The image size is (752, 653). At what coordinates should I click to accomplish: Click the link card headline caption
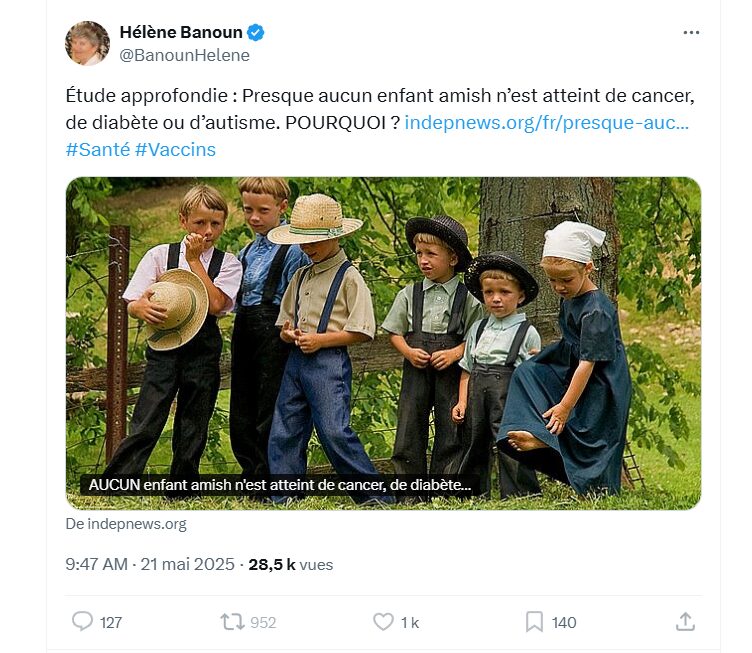[x=280, y=484]
